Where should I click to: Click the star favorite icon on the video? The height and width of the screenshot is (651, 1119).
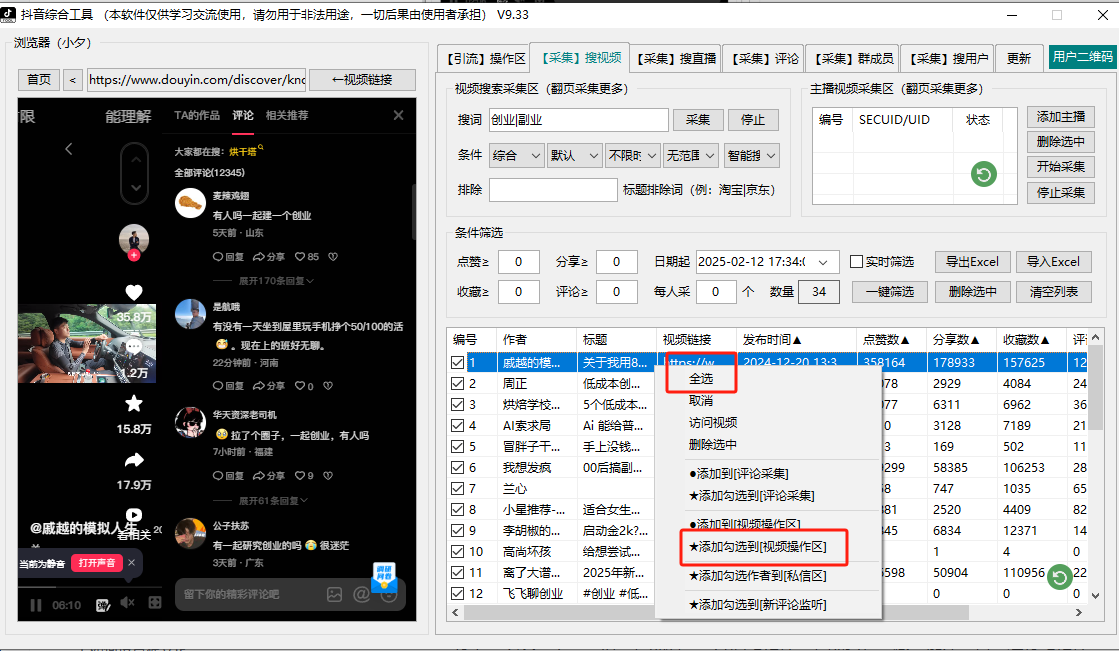coord(133,404)
